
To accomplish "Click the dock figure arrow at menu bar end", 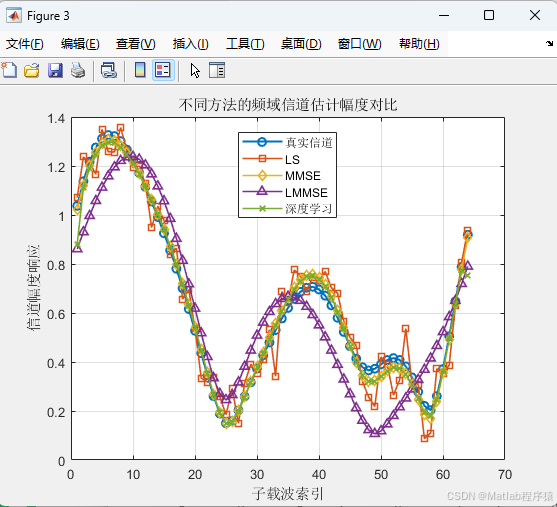I will [x=549, y=43].
